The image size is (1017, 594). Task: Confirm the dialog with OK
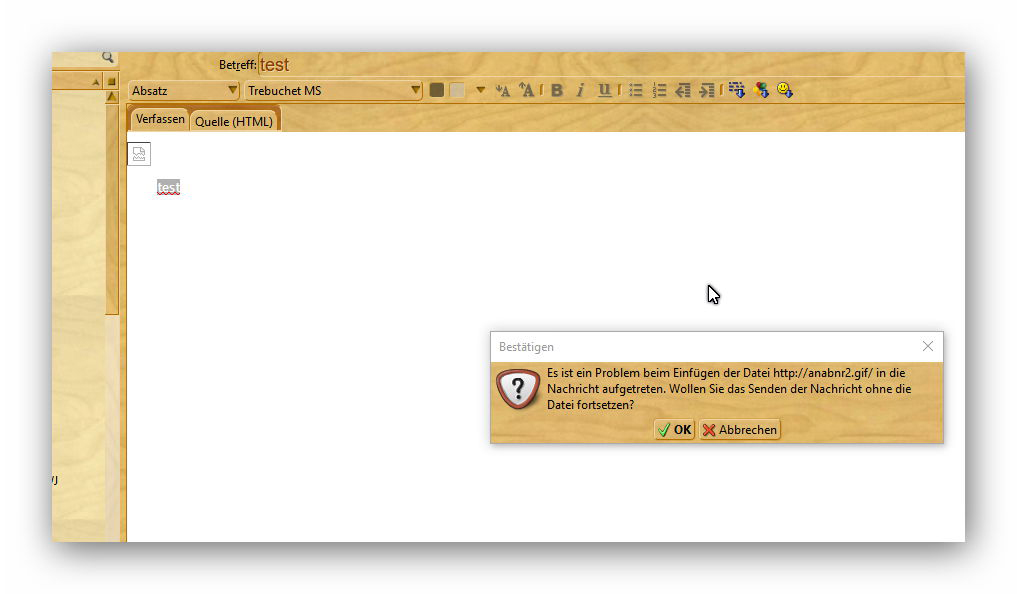(675, 430)
